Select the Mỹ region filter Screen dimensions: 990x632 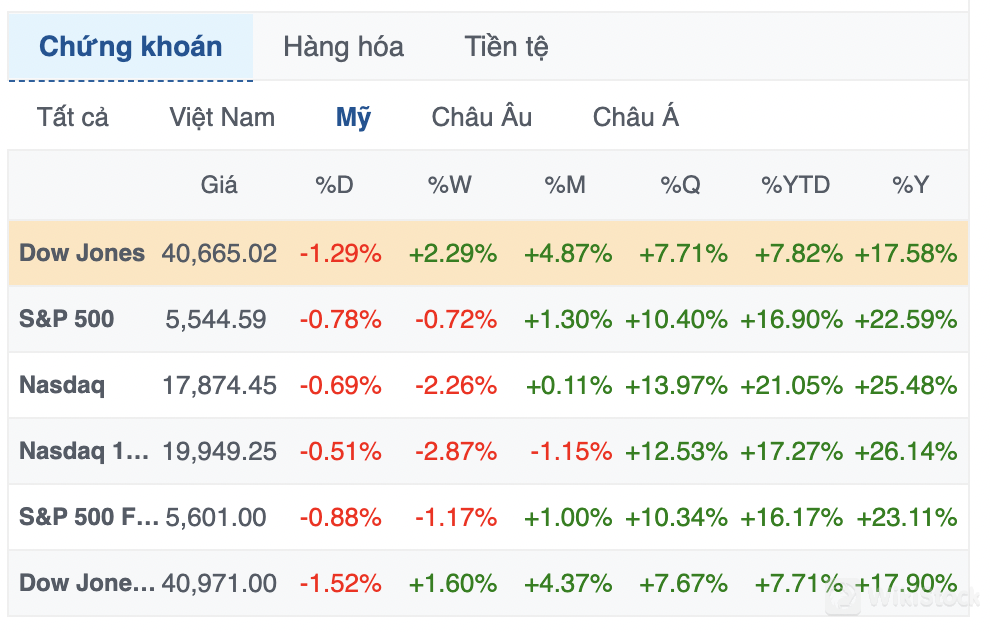pyautogui.click(x=353, y=118)
